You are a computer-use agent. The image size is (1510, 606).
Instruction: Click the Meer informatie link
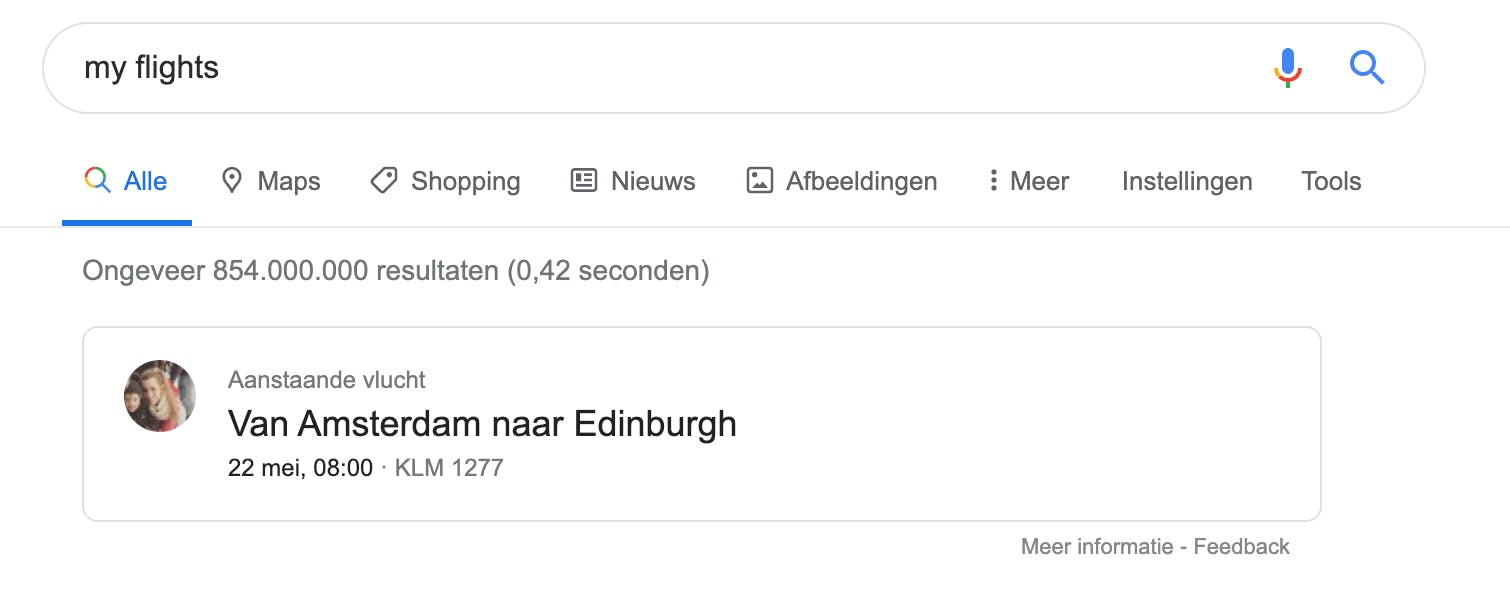pyautogui.click(x=1097, y=546)
